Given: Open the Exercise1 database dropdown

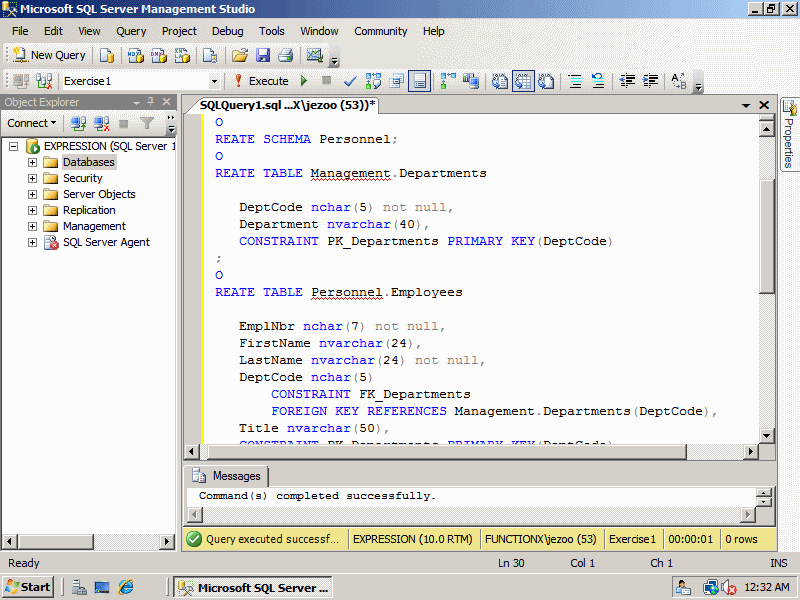Looking at the screenshot, I should [x=214, y=81].
